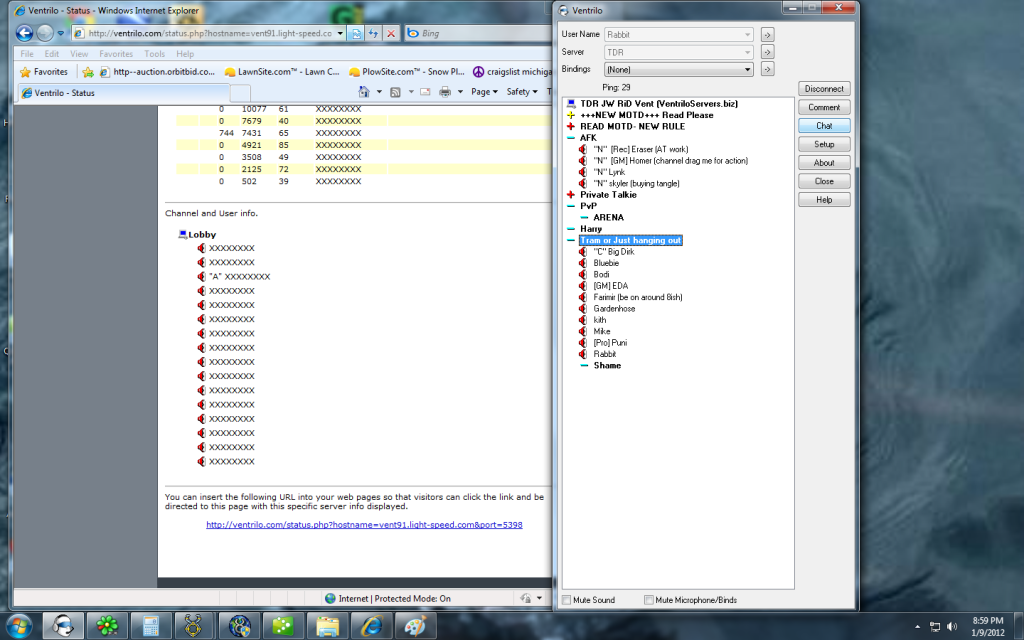Open the Safety menu dropdown in IE
The height and width of the screenshot is (640, 1024).
[x=522, y=92]
